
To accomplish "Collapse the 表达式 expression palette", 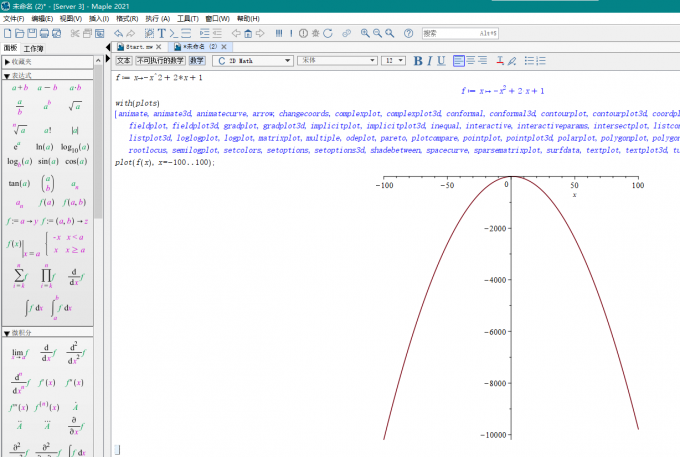I will pyautogui.click(x=7, y=76).
